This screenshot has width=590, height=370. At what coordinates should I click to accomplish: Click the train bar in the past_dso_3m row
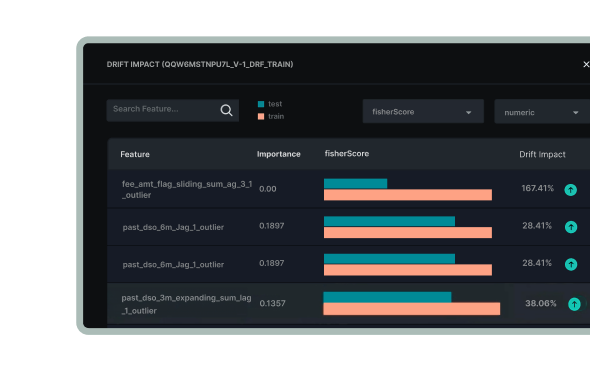[x=412, y=309]
